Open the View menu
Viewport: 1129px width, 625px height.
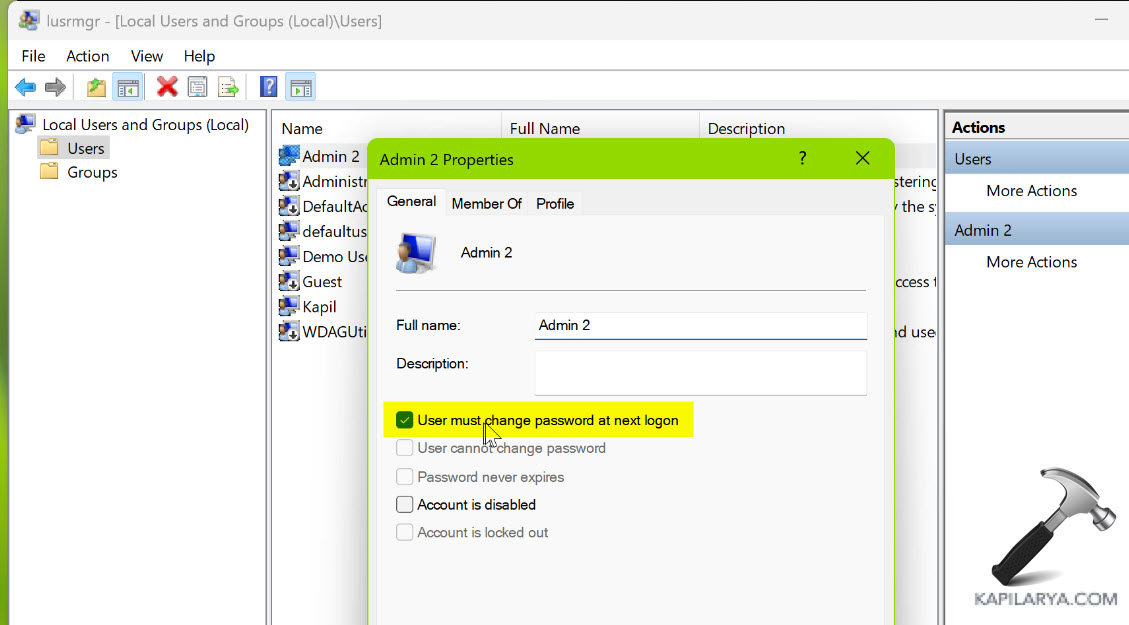coord(147,56)
